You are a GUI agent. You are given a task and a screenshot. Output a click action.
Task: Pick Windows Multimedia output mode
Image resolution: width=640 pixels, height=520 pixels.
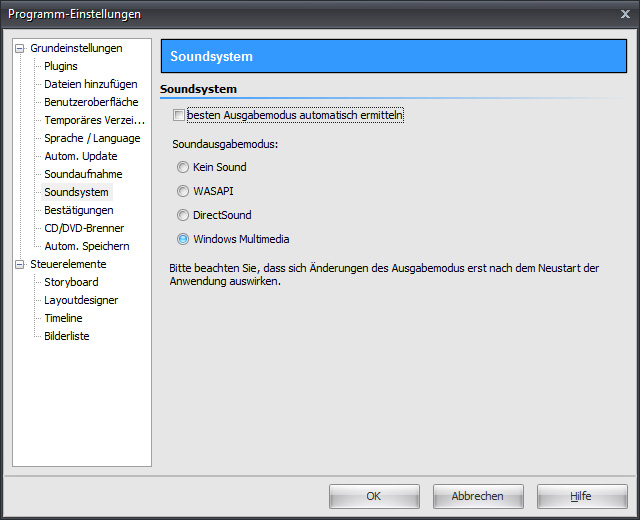(183, 239)
